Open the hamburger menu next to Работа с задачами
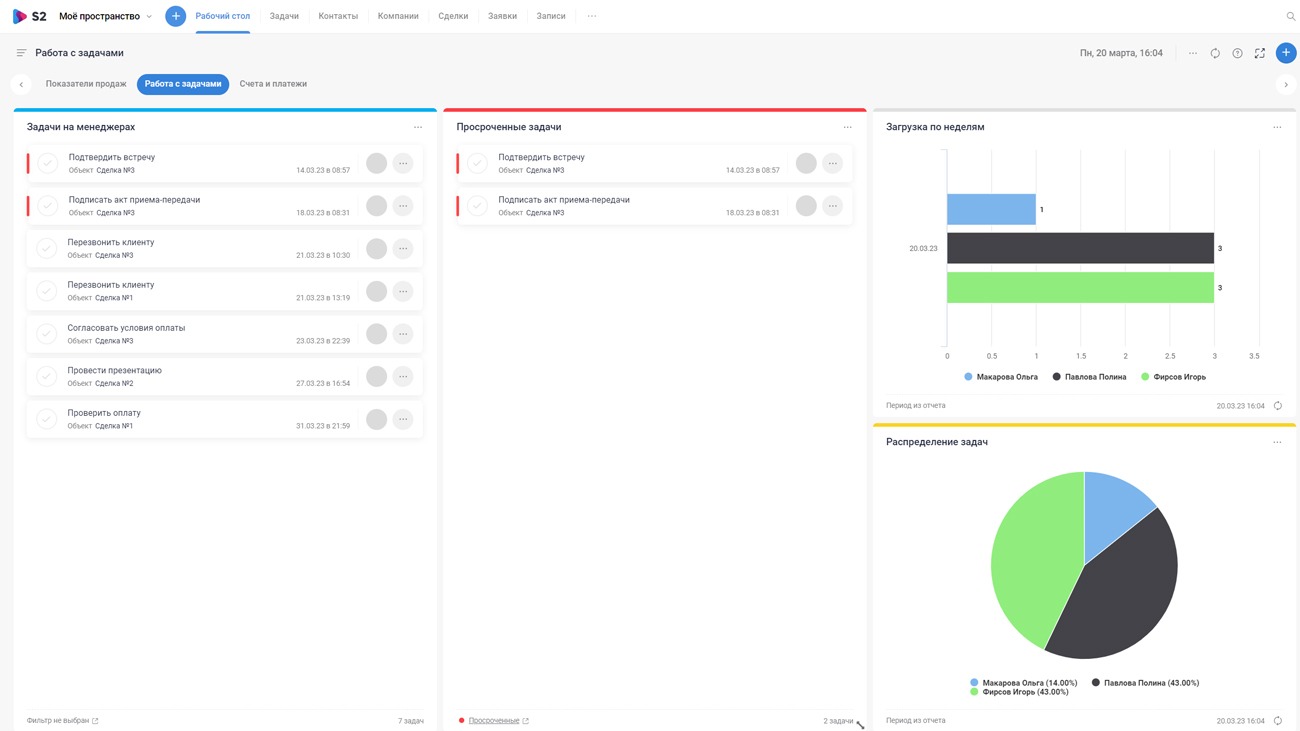This screenshot has height=731, width=1300. [x=21, y=53]
